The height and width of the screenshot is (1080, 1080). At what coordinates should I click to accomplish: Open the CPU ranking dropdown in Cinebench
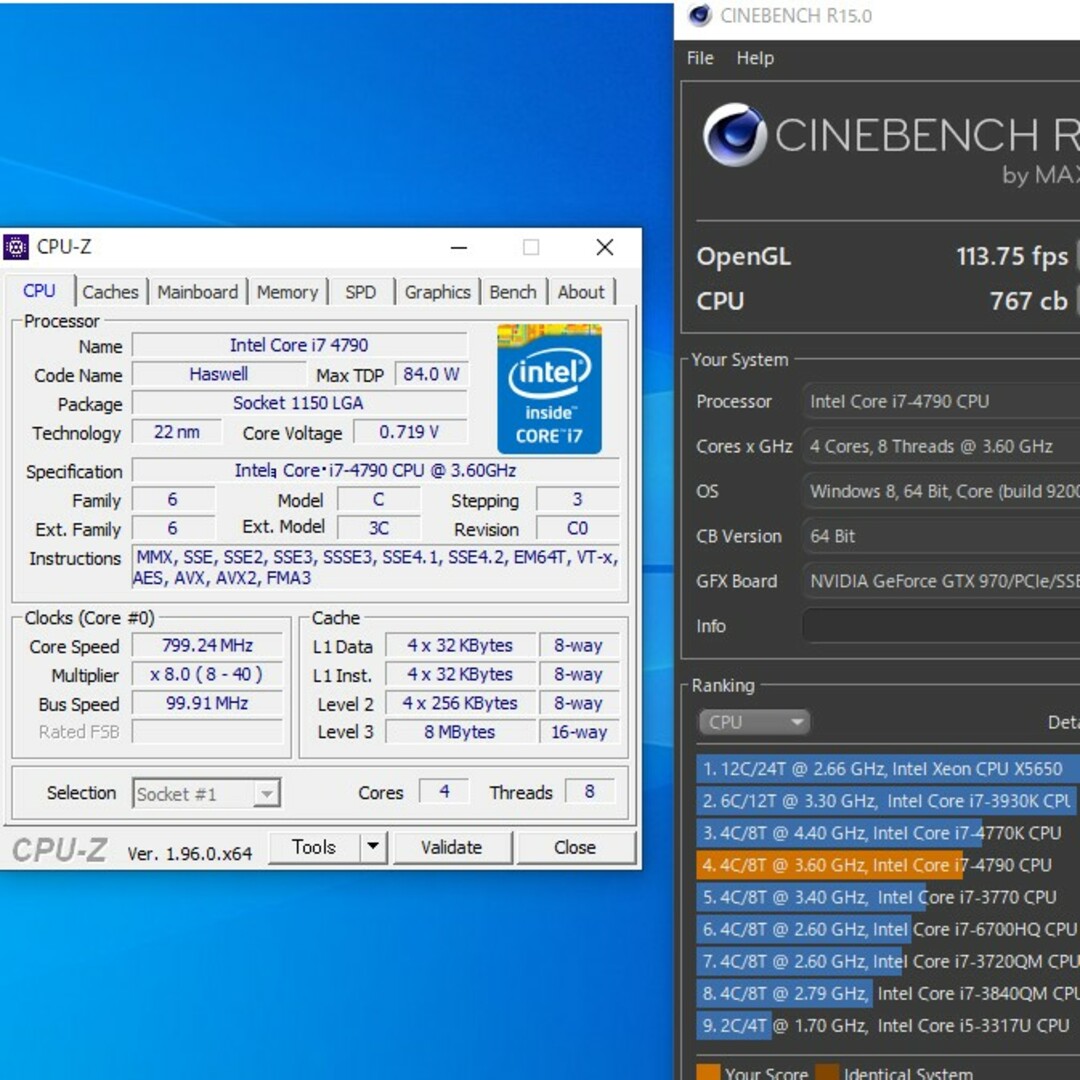point(754,723)
